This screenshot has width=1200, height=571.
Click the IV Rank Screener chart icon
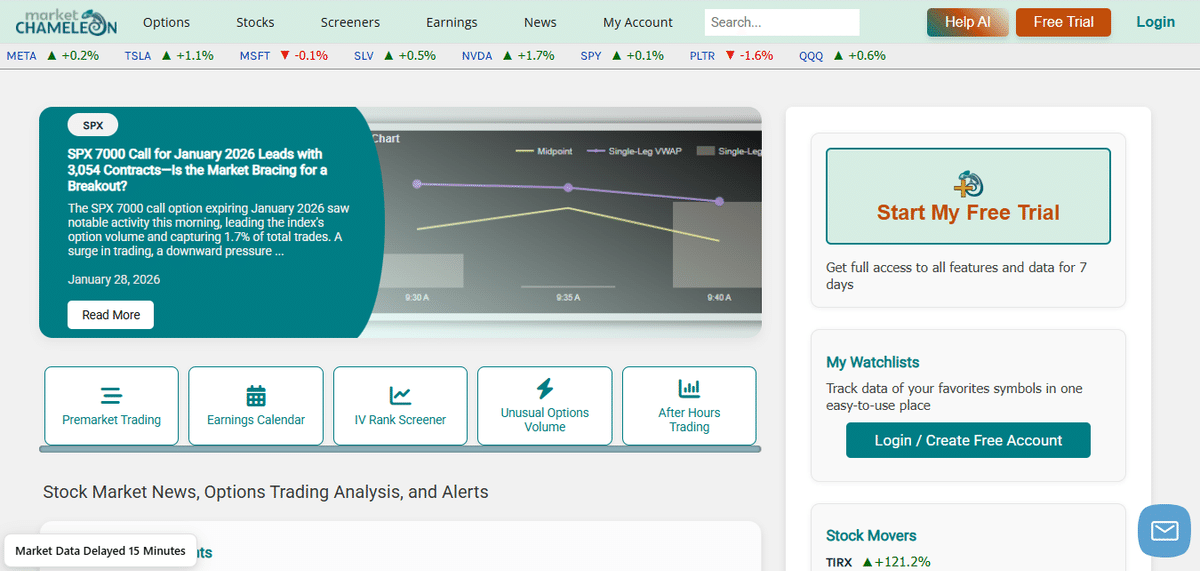point(400,395)
